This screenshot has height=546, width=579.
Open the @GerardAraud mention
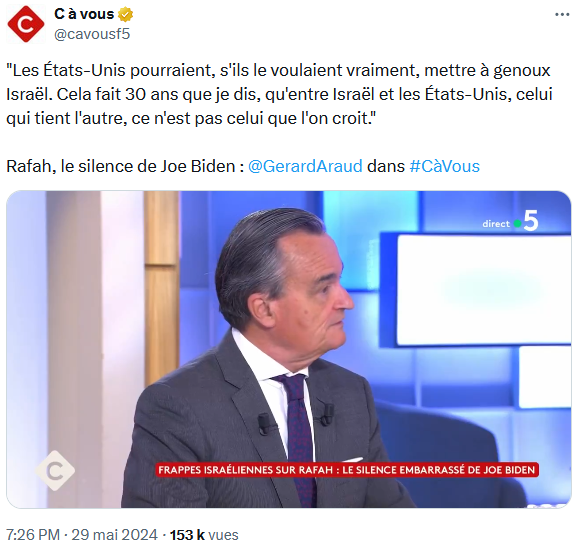pos(305,166)
